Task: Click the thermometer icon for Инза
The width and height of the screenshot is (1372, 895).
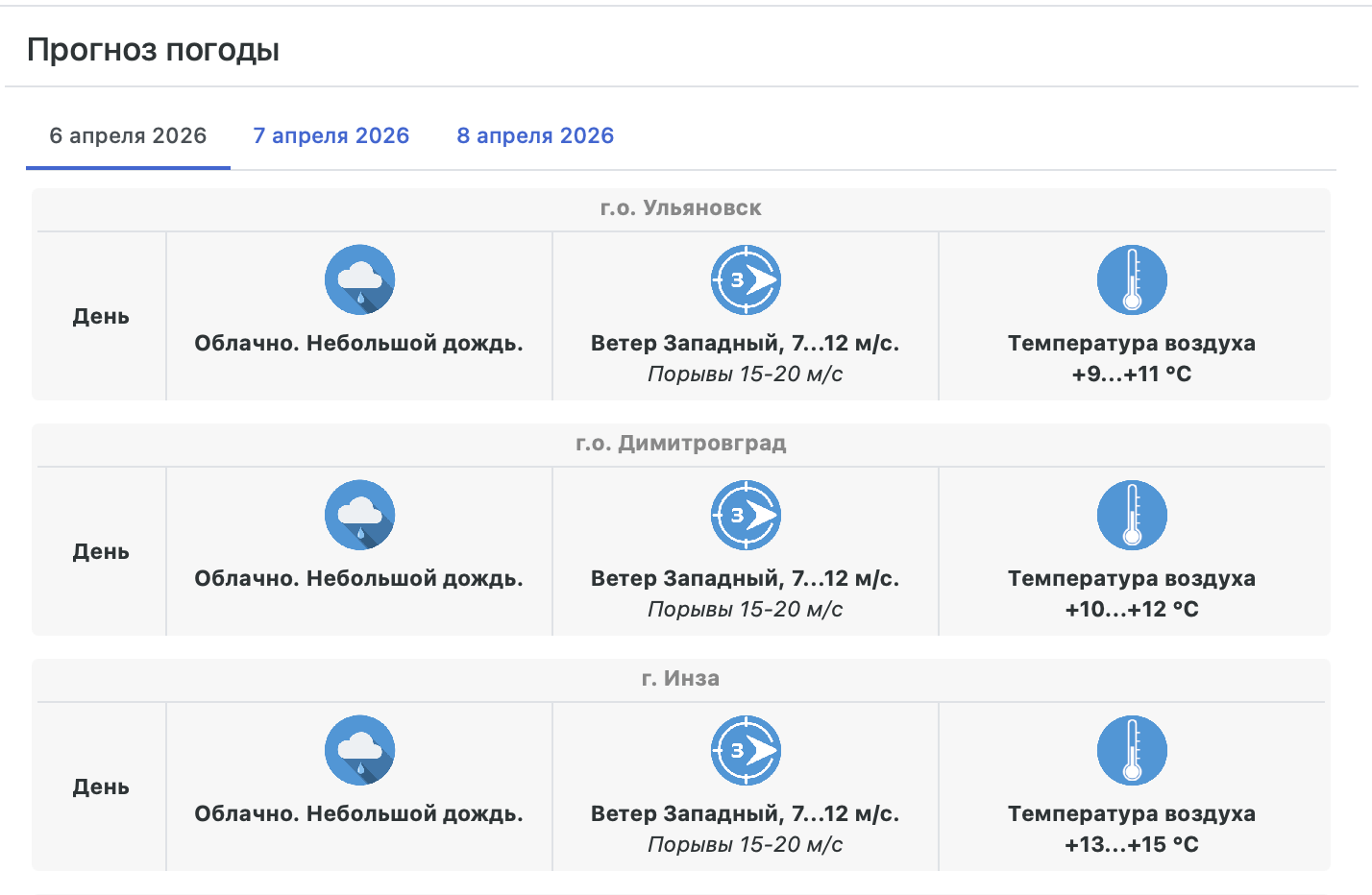Action: (x=1132, y=750)
